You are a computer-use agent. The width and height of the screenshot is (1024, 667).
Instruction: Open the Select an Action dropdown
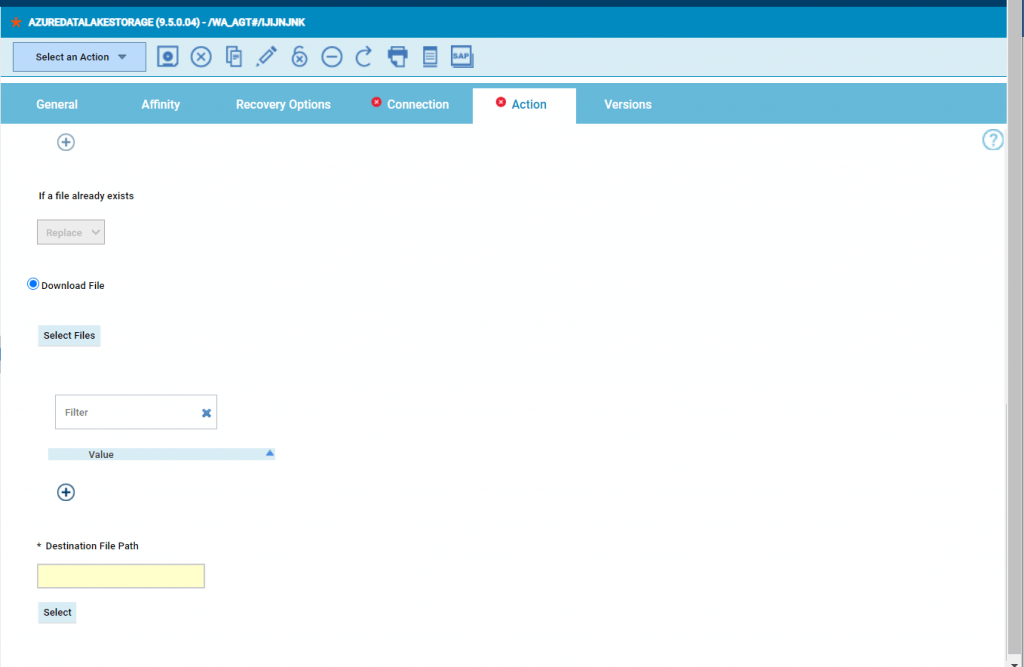78,57
